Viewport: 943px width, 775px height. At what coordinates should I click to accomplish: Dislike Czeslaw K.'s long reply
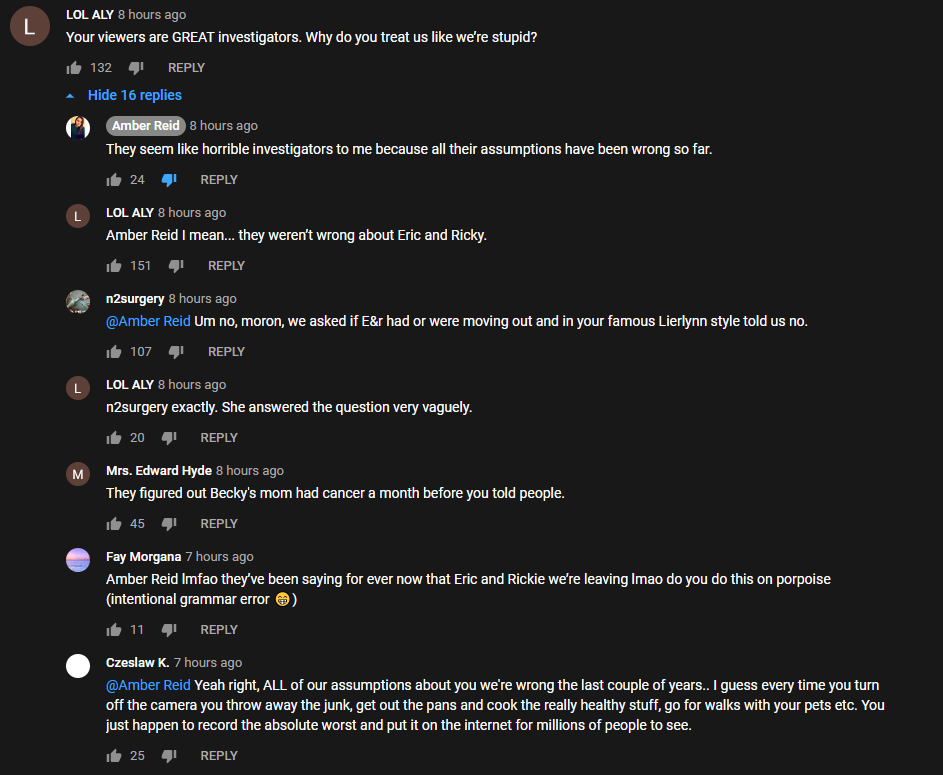coord(169,756)
